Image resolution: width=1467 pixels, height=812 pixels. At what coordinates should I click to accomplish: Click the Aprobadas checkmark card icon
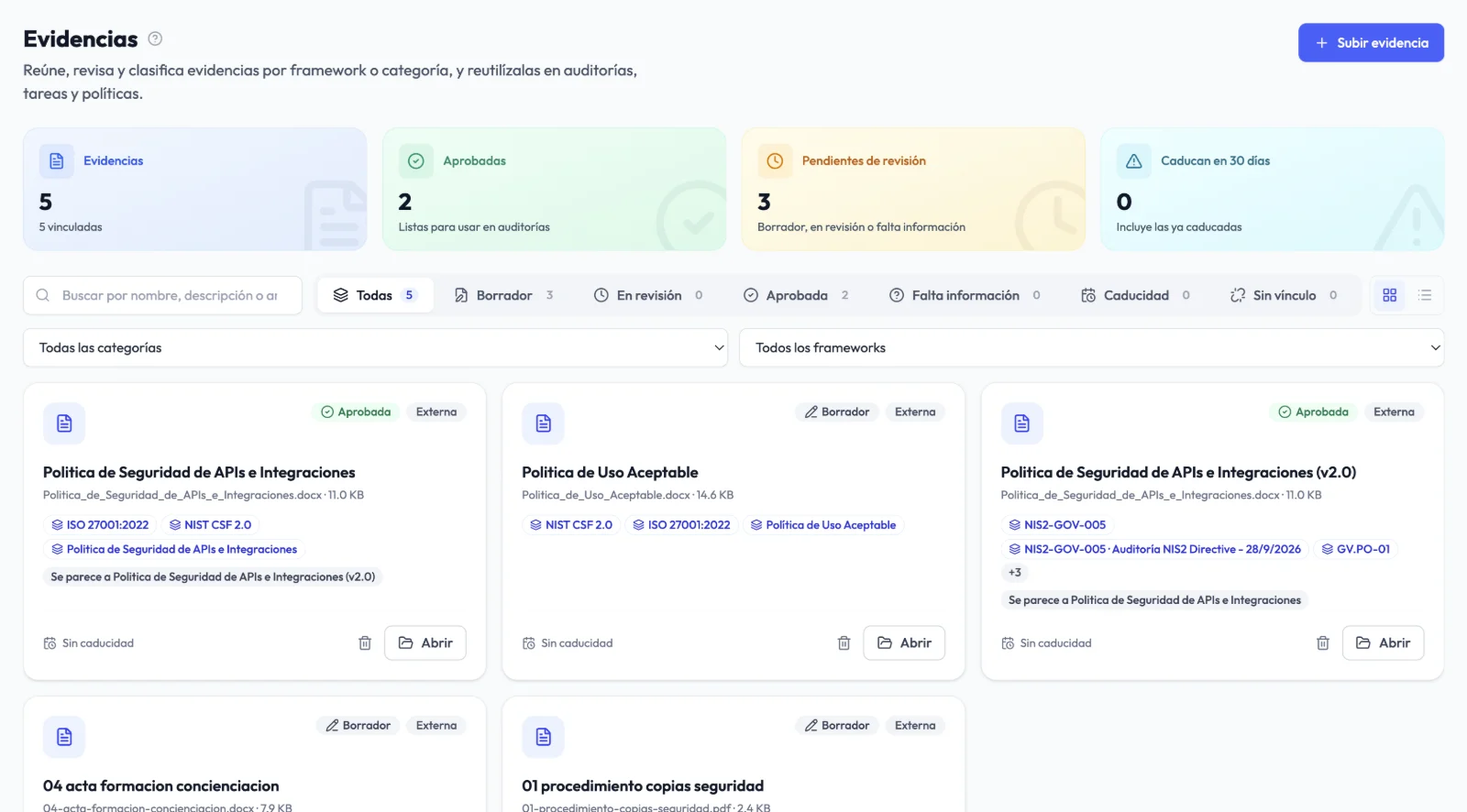pyautogui.click(x=415, y=161)
